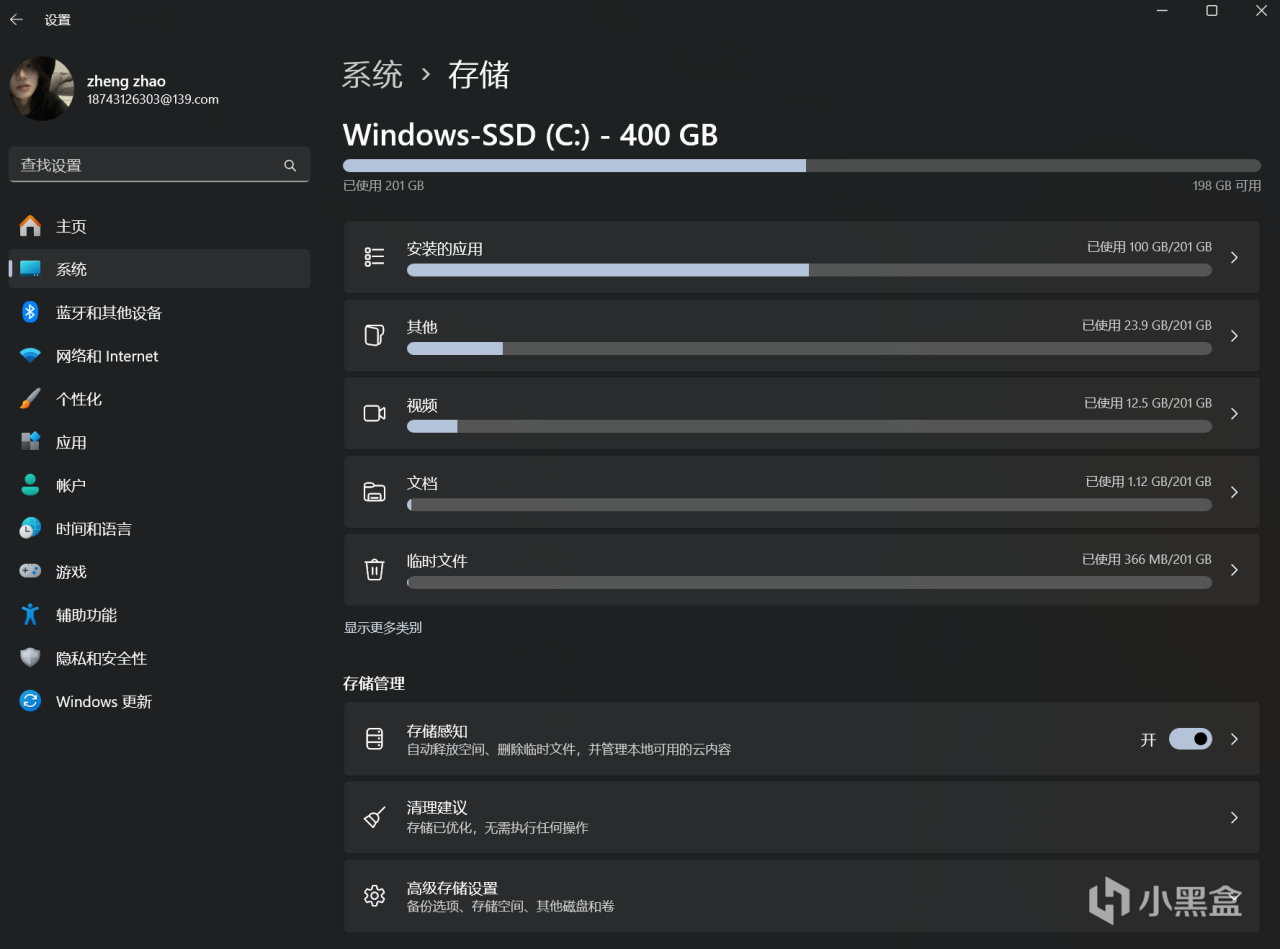This screenshot has height=949, width=1280.
Task: Click 已使用 1.12 GB/201 GB text
Action: point(1149,481)
